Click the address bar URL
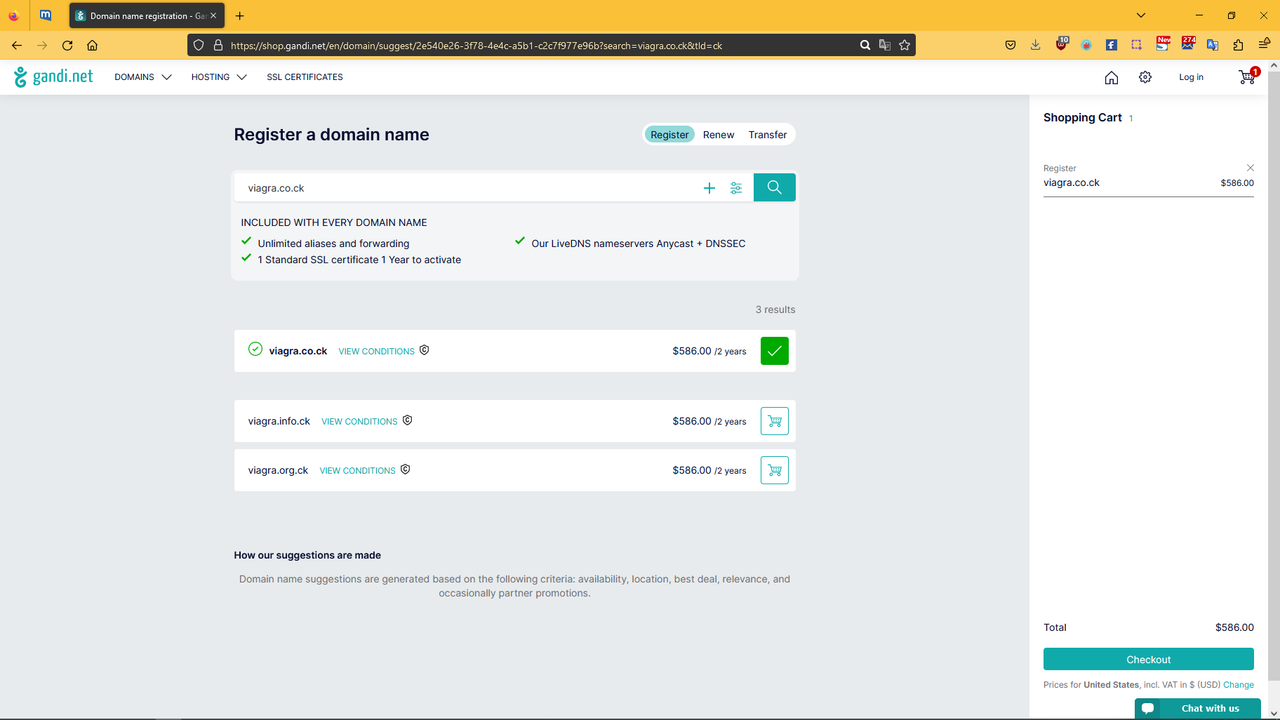1280x720 pixels. (x=475, y=45)
